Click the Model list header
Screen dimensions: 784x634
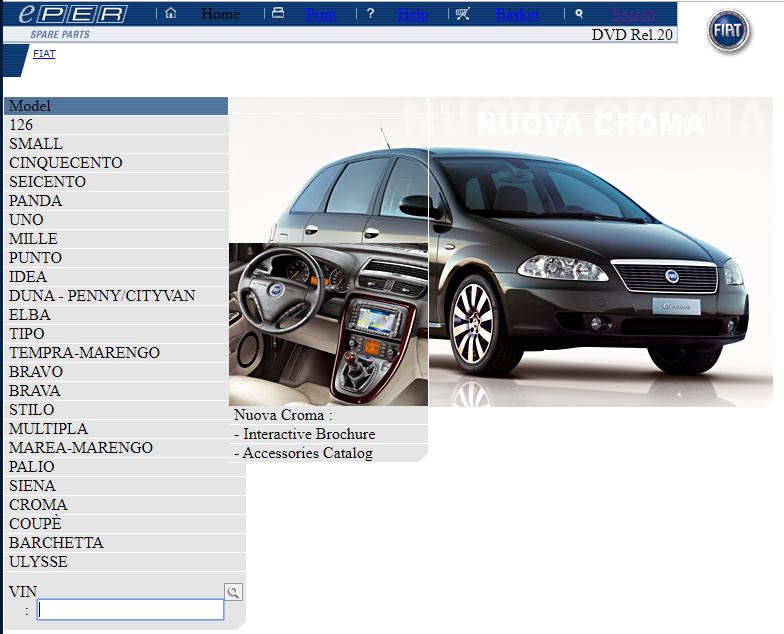point(116,106)
